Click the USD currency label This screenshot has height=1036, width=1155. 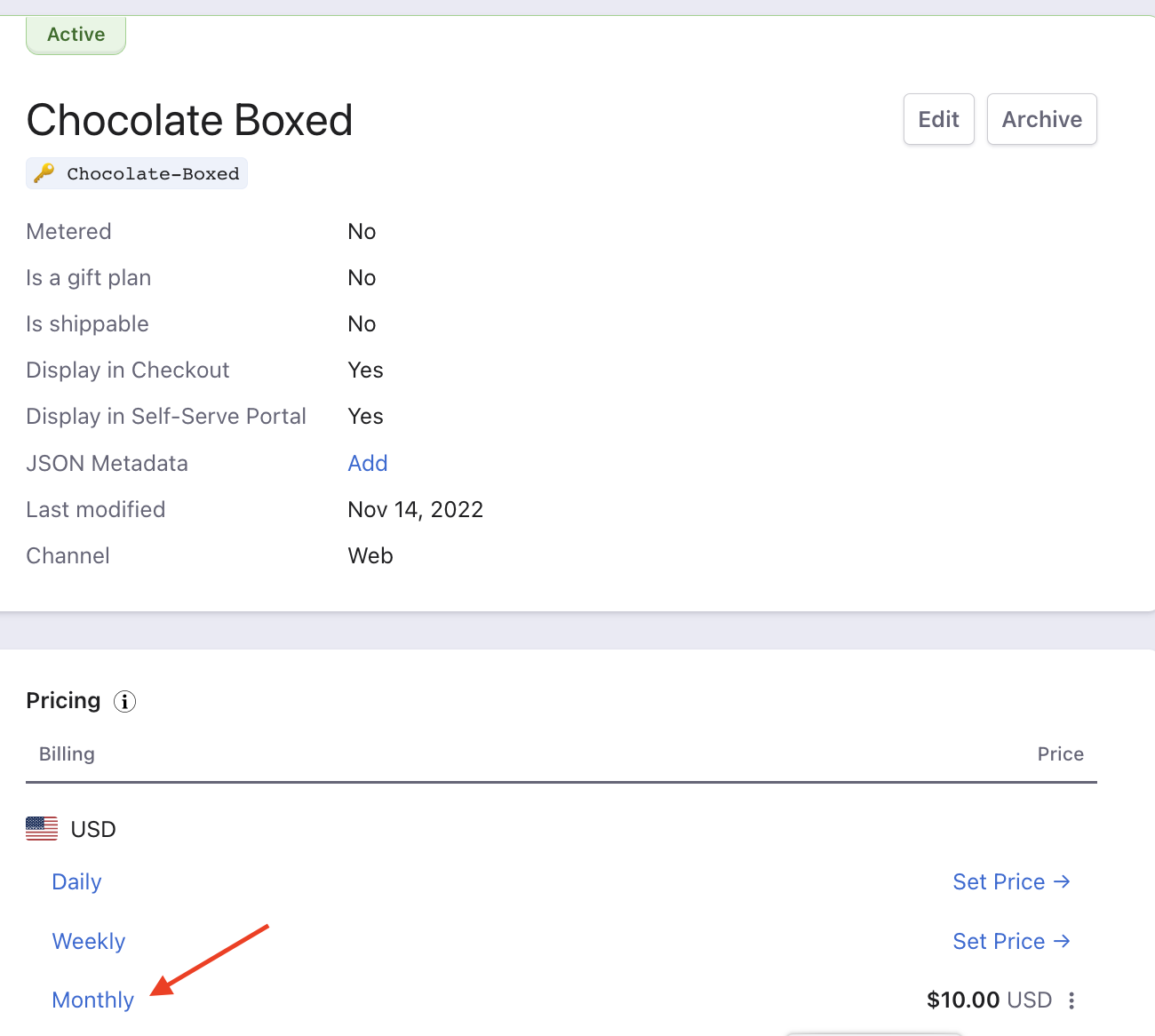pyautogui.click(x=93, y=829)
